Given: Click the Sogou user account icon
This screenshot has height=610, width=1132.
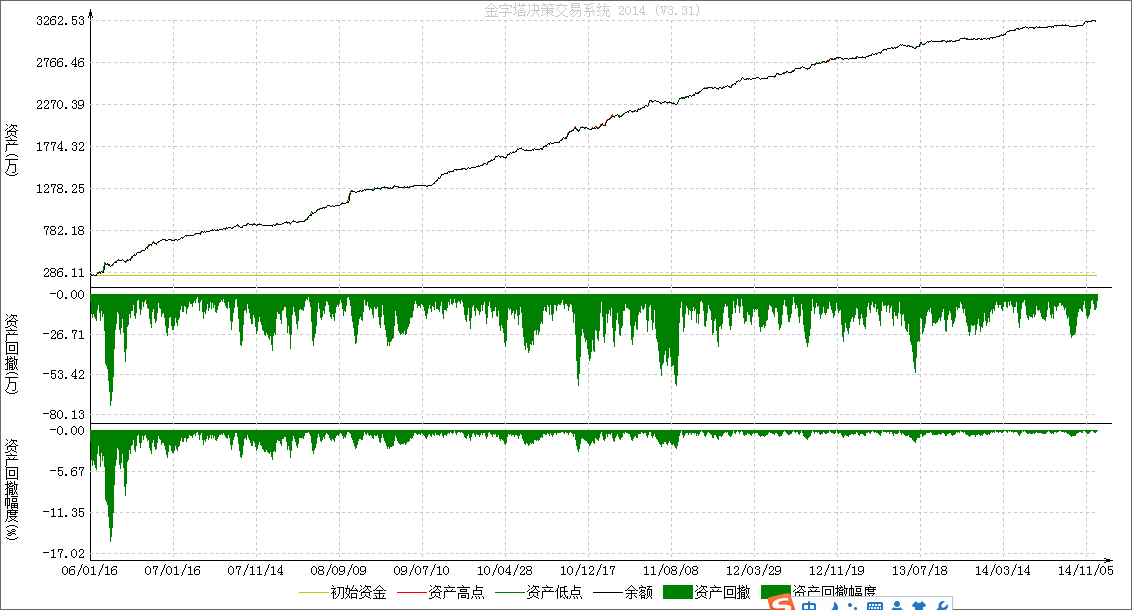Looking at the screenshot, I should tap(896, 605).
